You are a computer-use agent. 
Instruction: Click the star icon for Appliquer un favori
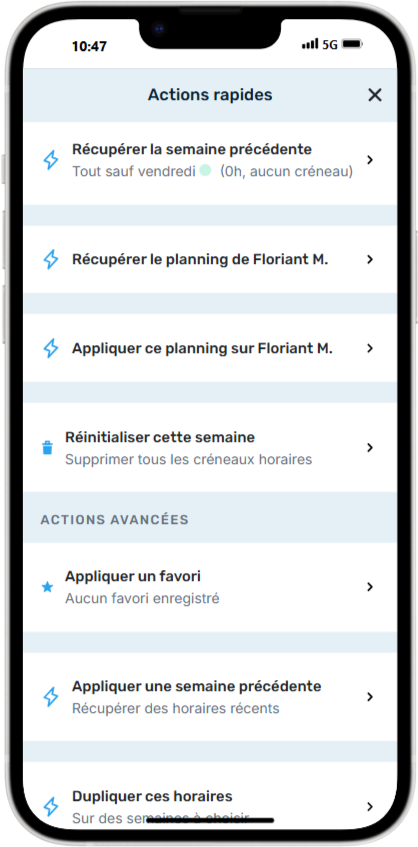48,587
